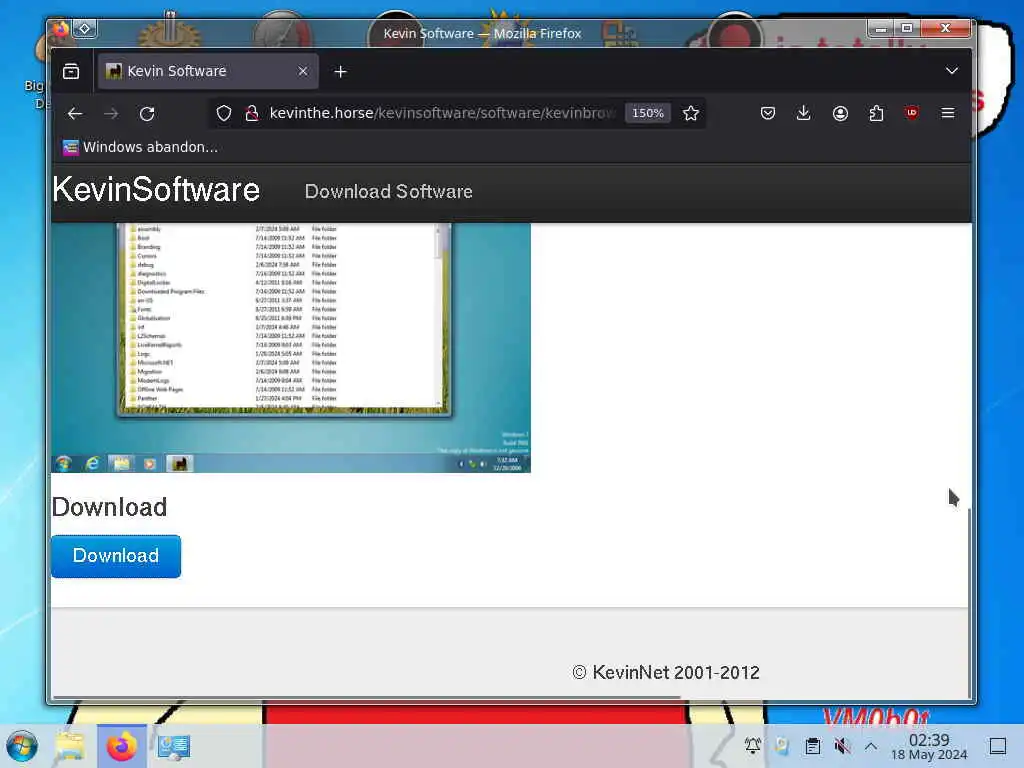Focus the kevinthe.horse address bar
This screenshot has height=768, width=1024.
[x=442, y=113]
